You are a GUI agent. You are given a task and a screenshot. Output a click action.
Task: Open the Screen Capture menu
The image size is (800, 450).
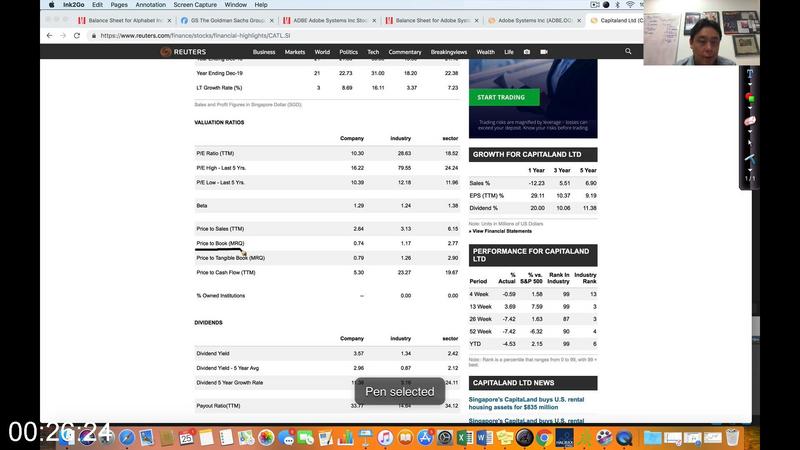pyautogui.click(x=195, y=5)
